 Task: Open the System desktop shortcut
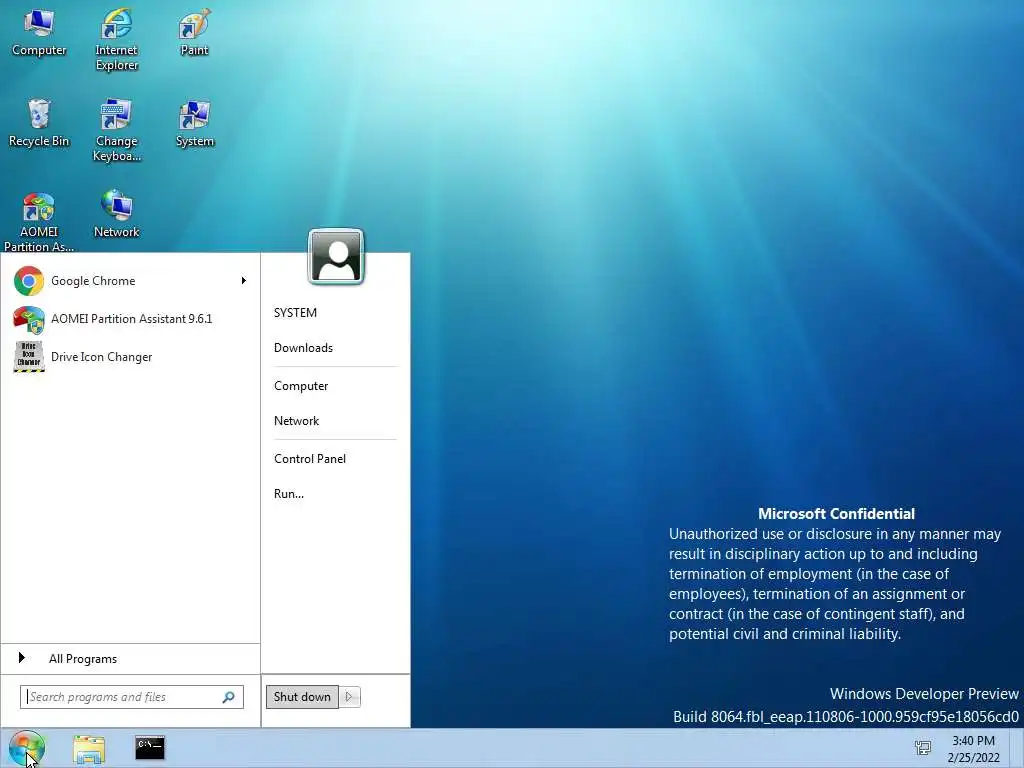[194, 123]
